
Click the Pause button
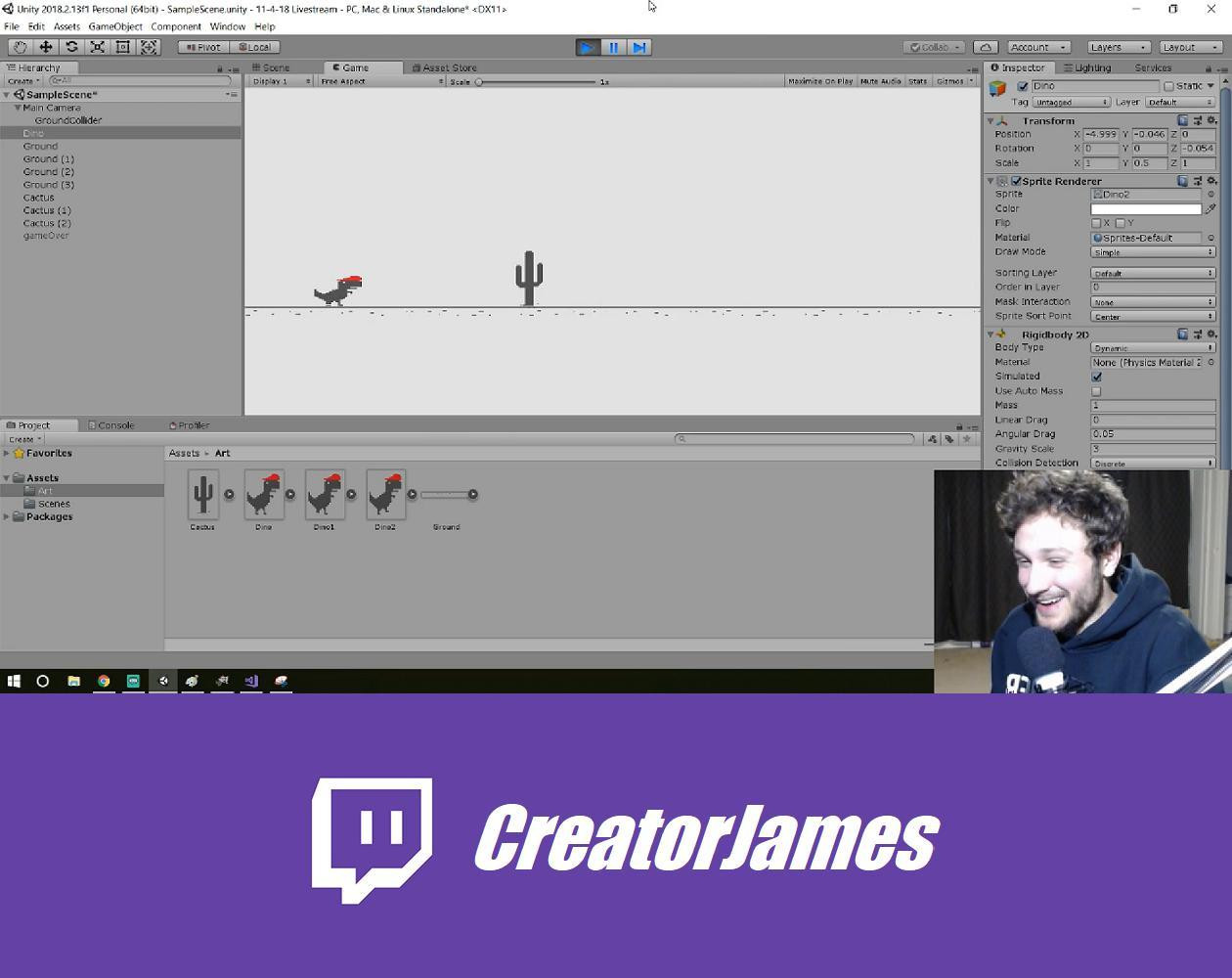click(x=613, y=47)
